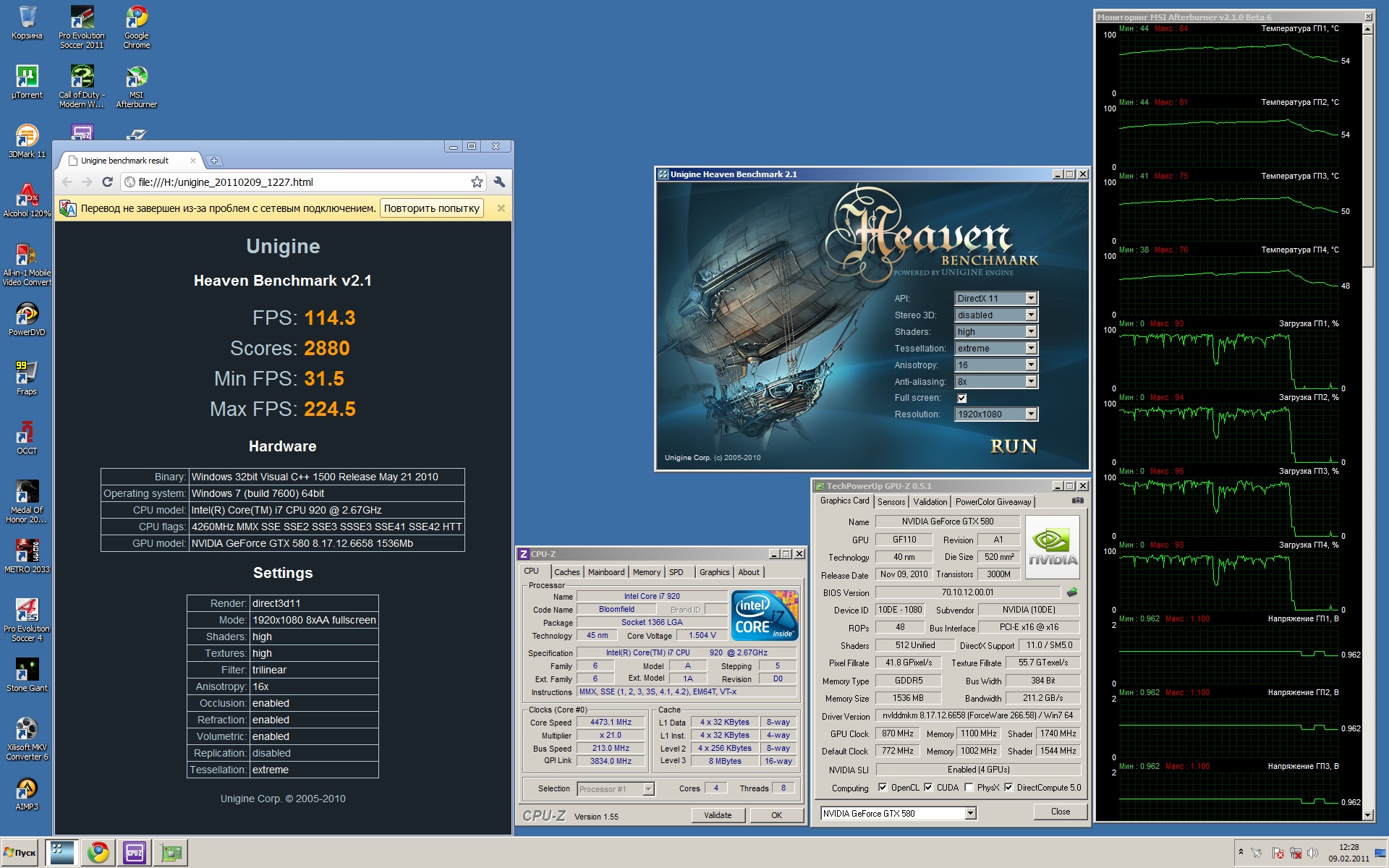Open the GPU-Z Sensors tab
This screenshot has height=868, width=1389.
point(891,501)
